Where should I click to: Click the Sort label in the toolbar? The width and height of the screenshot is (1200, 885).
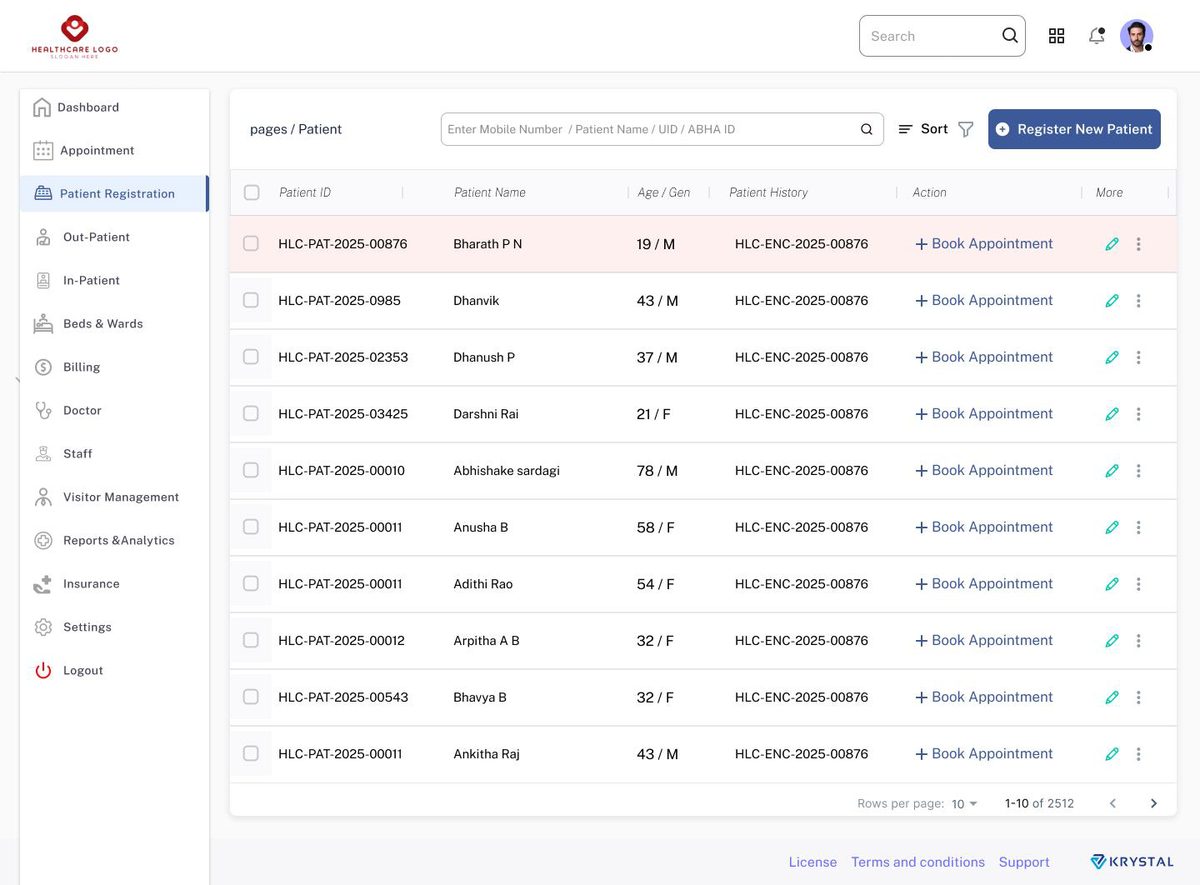point(934,129)
